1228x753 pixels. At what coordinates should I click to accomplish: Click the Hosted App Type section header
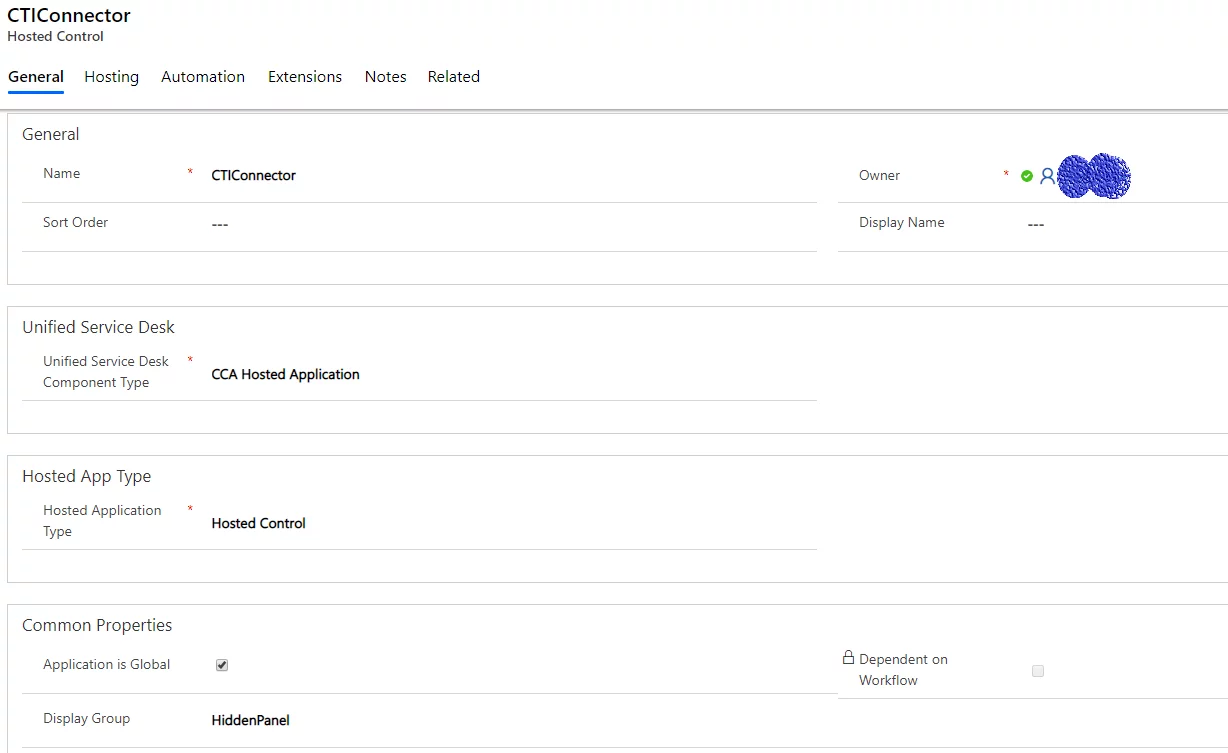(x=87, y=477)
